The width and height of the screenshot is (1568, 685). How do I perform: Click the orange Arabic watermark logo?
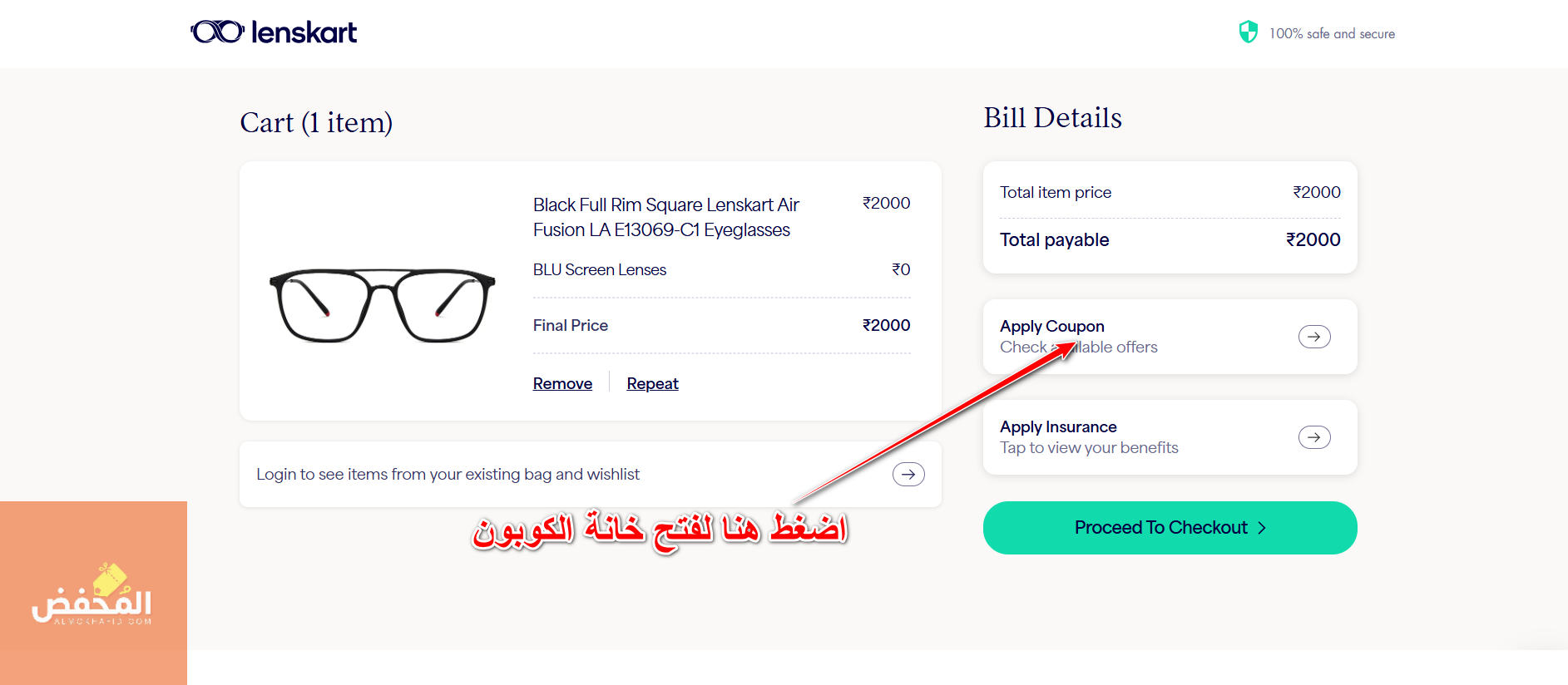tap(93, 593)
